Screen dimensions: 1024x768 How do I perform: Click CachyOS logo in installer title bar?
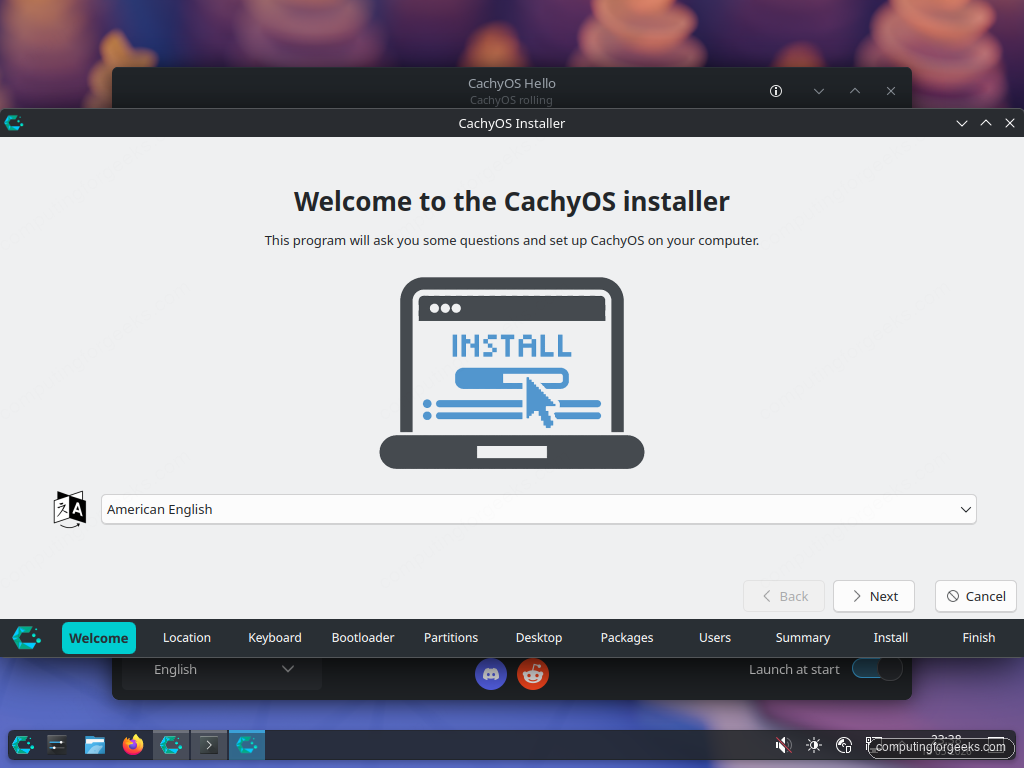pyautogui.click(x=14, y=123)
